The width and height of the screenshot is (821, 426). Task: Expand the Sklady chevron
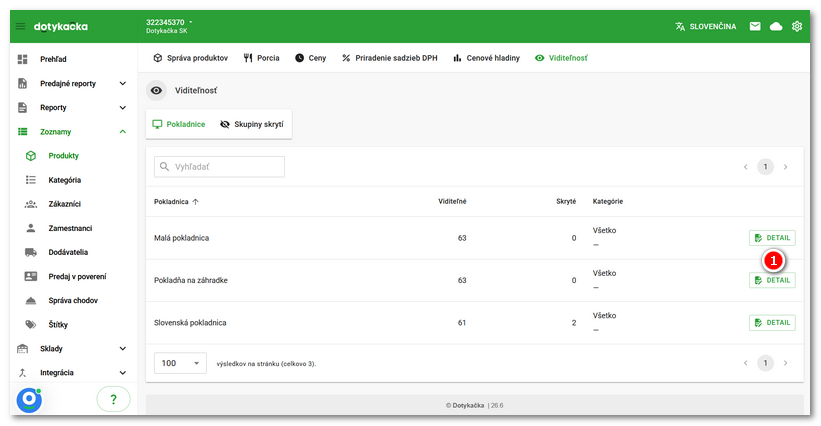[123, 349]
